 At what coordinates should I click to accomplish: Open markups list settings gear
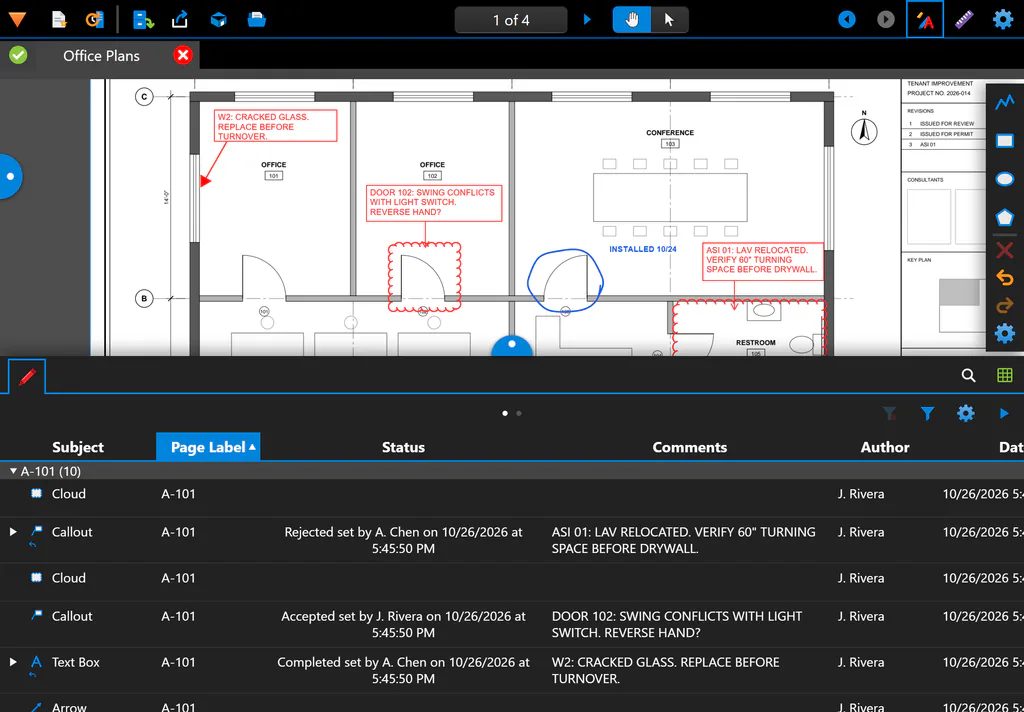point(965,413)
